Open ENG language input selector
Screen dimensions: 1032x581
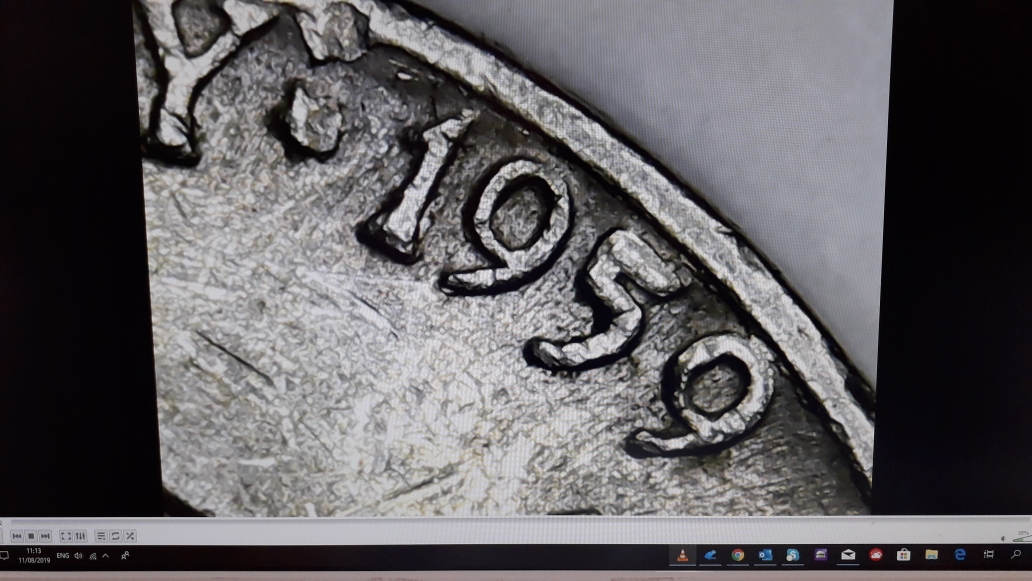[63, 556]
